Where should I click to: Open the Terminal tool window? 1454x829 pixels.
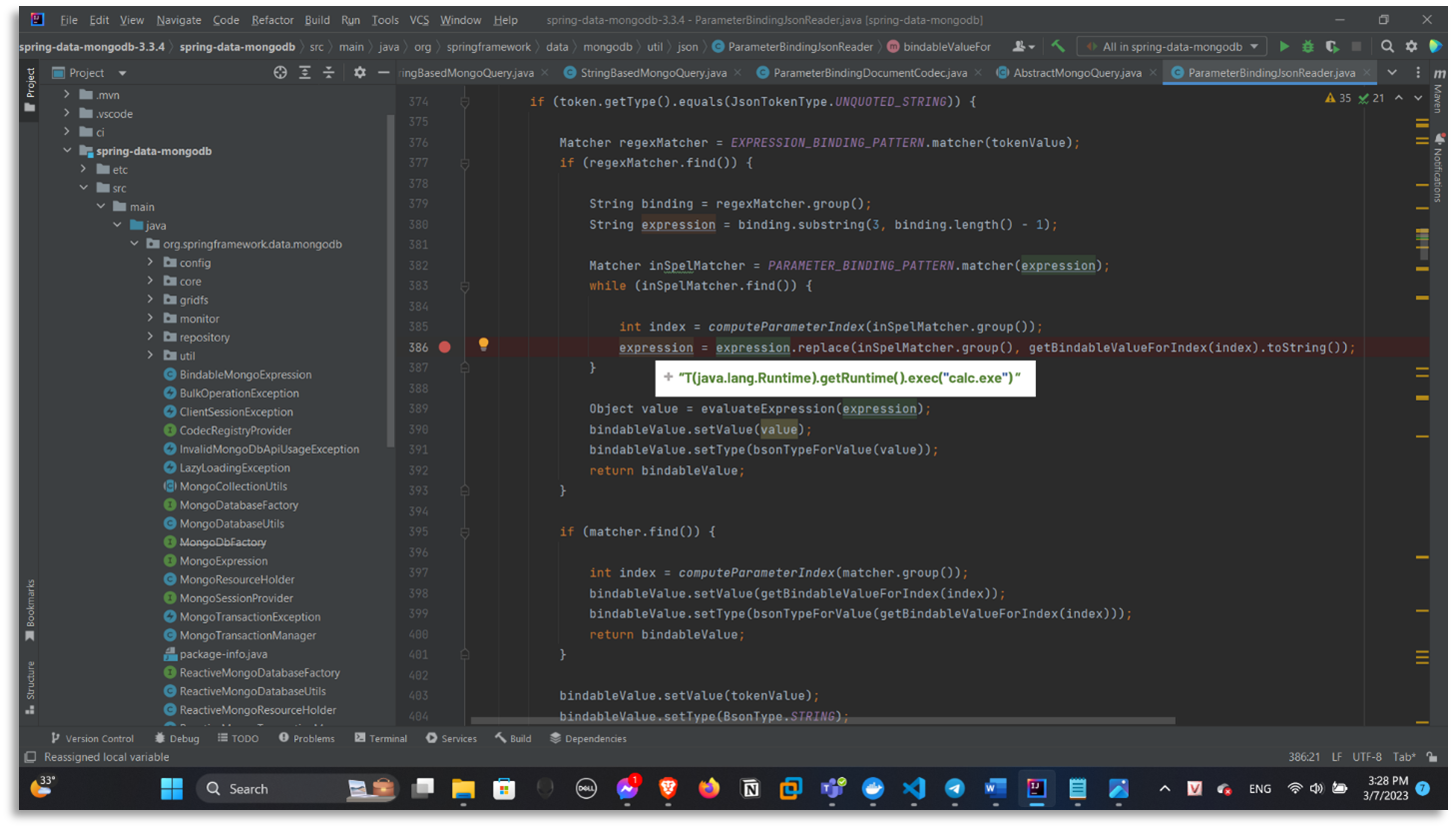coord(381,739)
